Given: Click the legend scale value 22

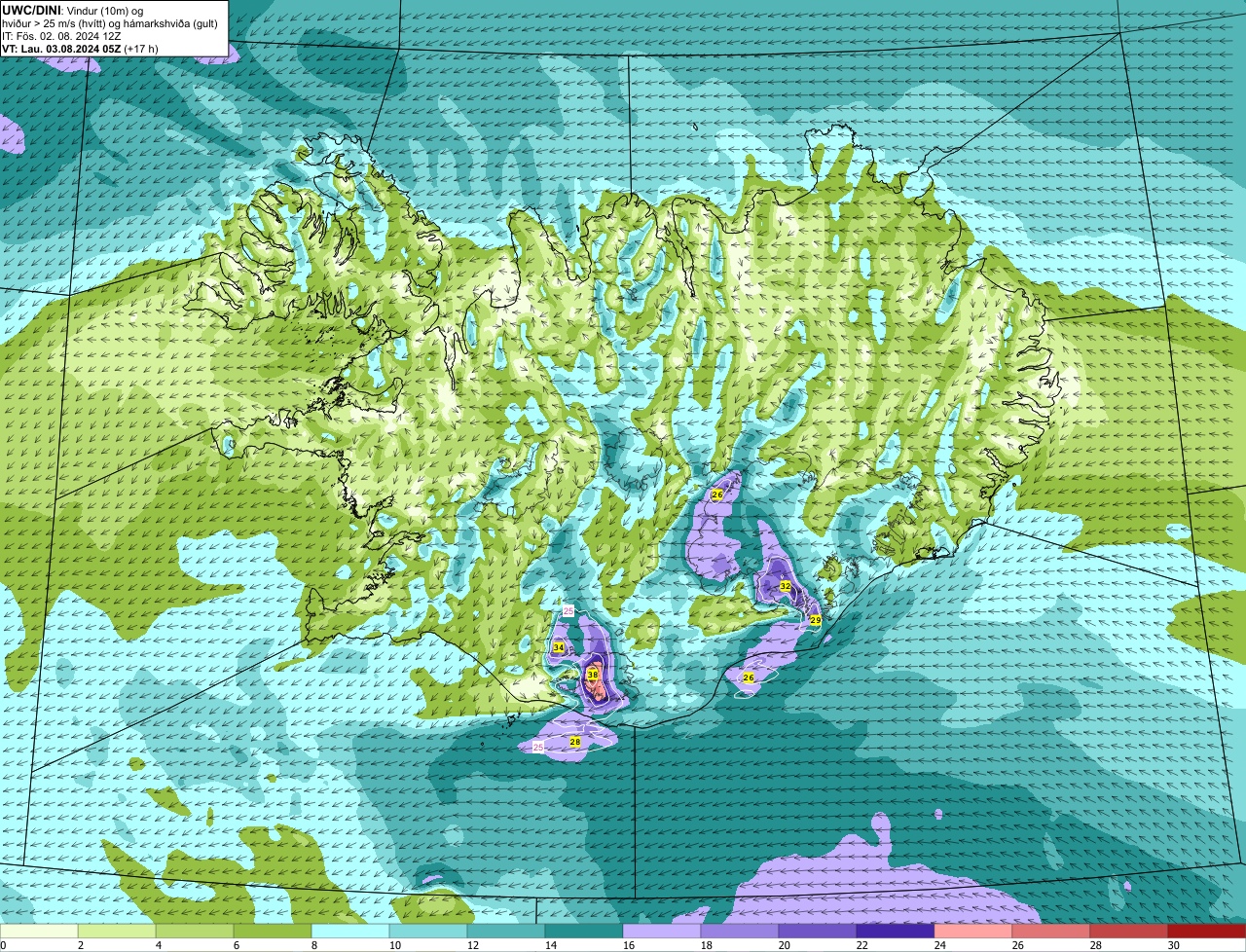Looking at the screenshot, I should coord(862,945).
